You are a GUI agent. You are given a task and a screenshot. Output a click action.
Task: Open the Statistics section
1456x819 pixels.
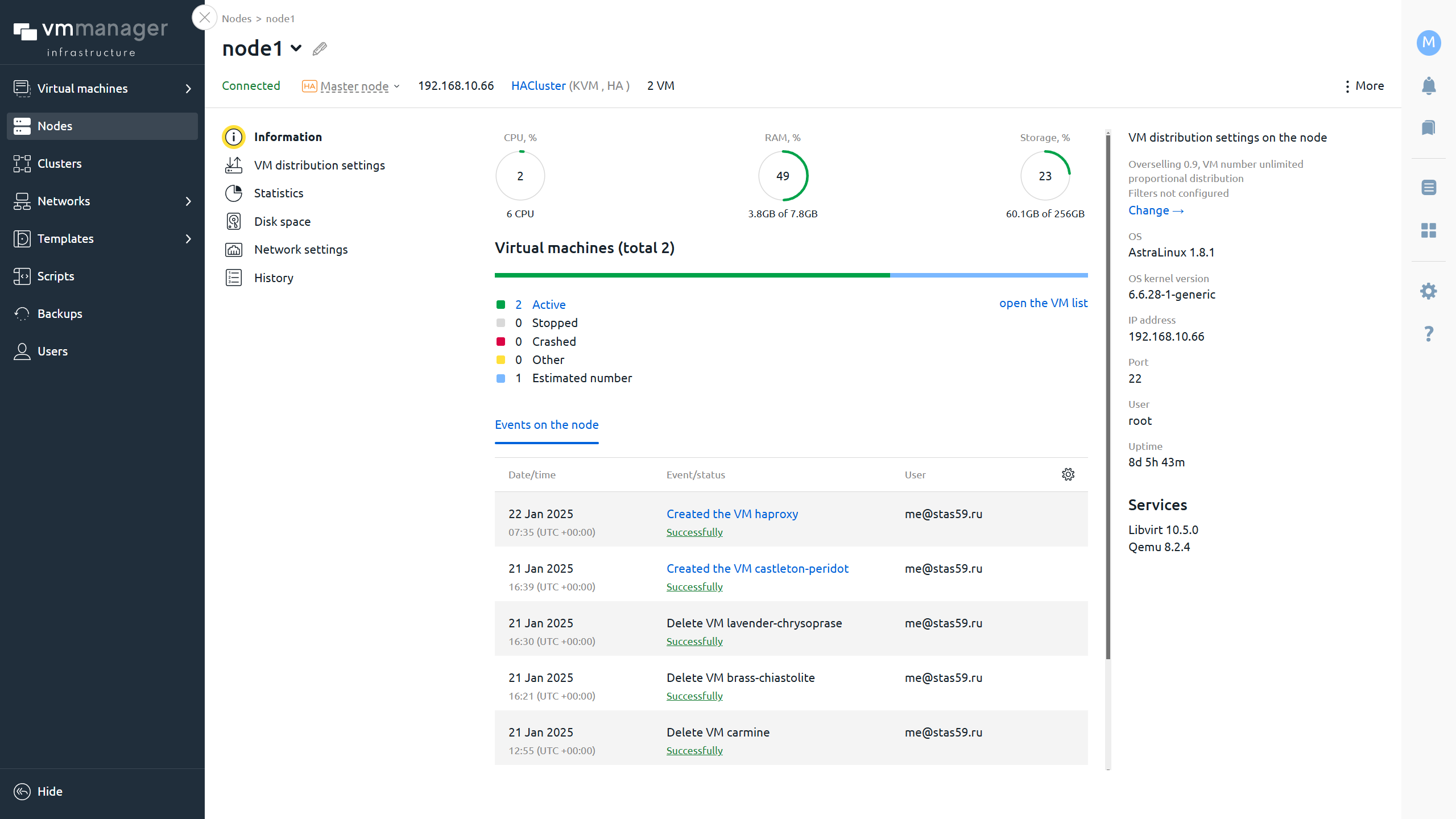(278, 193)
